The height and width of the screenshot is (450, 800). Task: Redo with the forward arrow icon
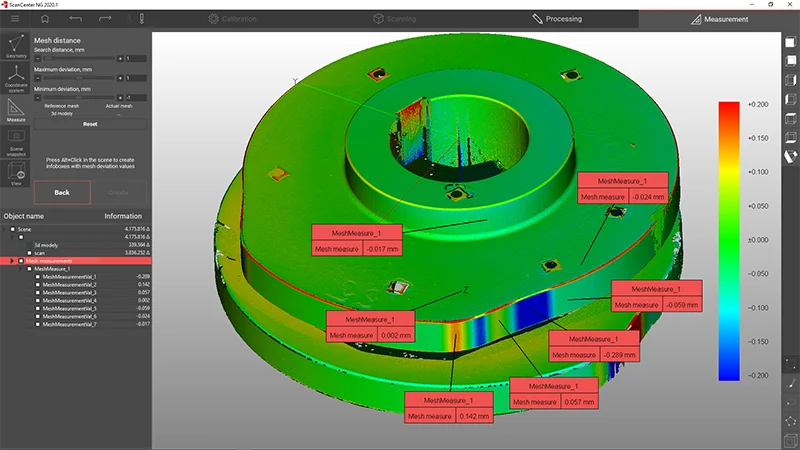105,19
